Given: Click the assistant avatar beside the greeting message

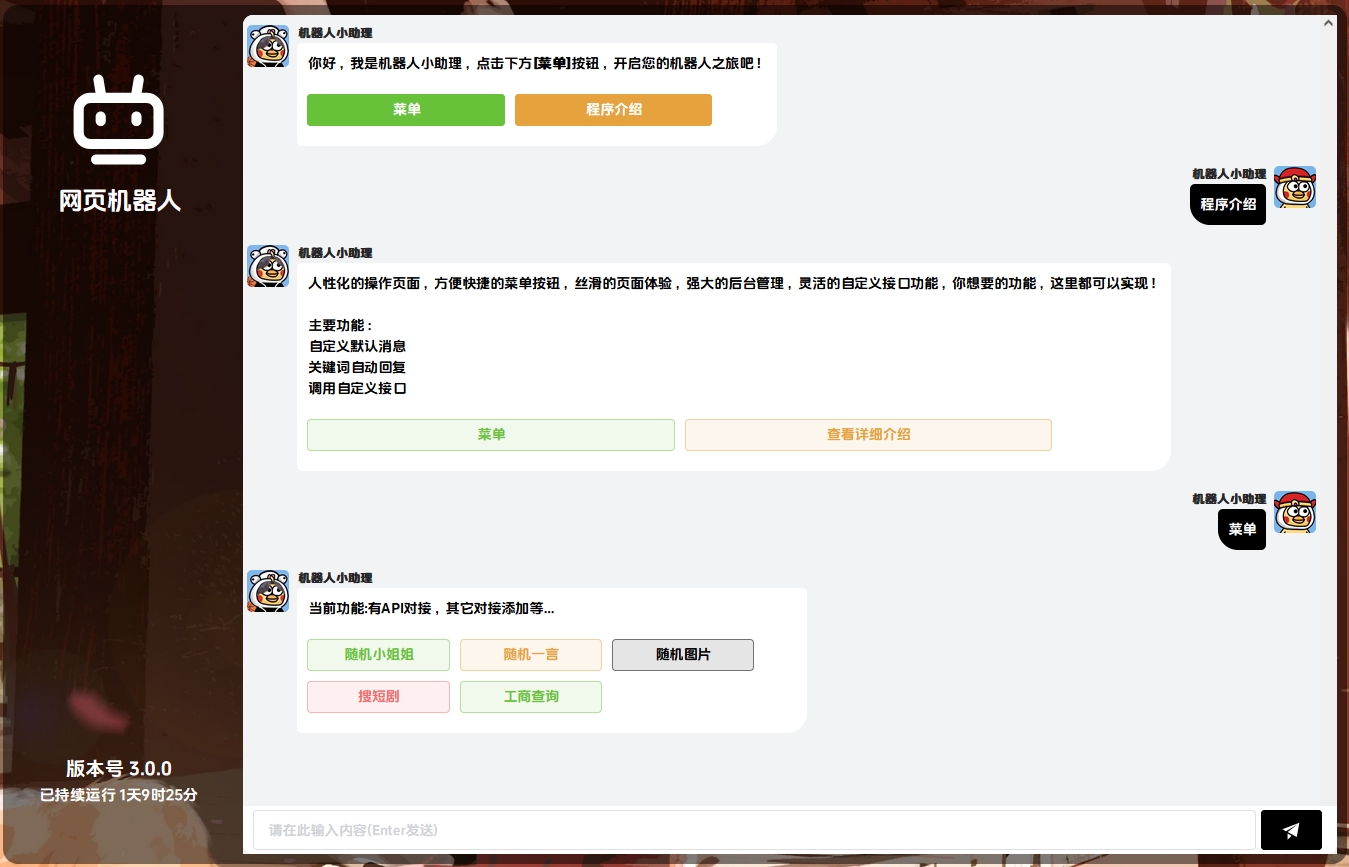Looking at the screenshot, I should [267, 45].
